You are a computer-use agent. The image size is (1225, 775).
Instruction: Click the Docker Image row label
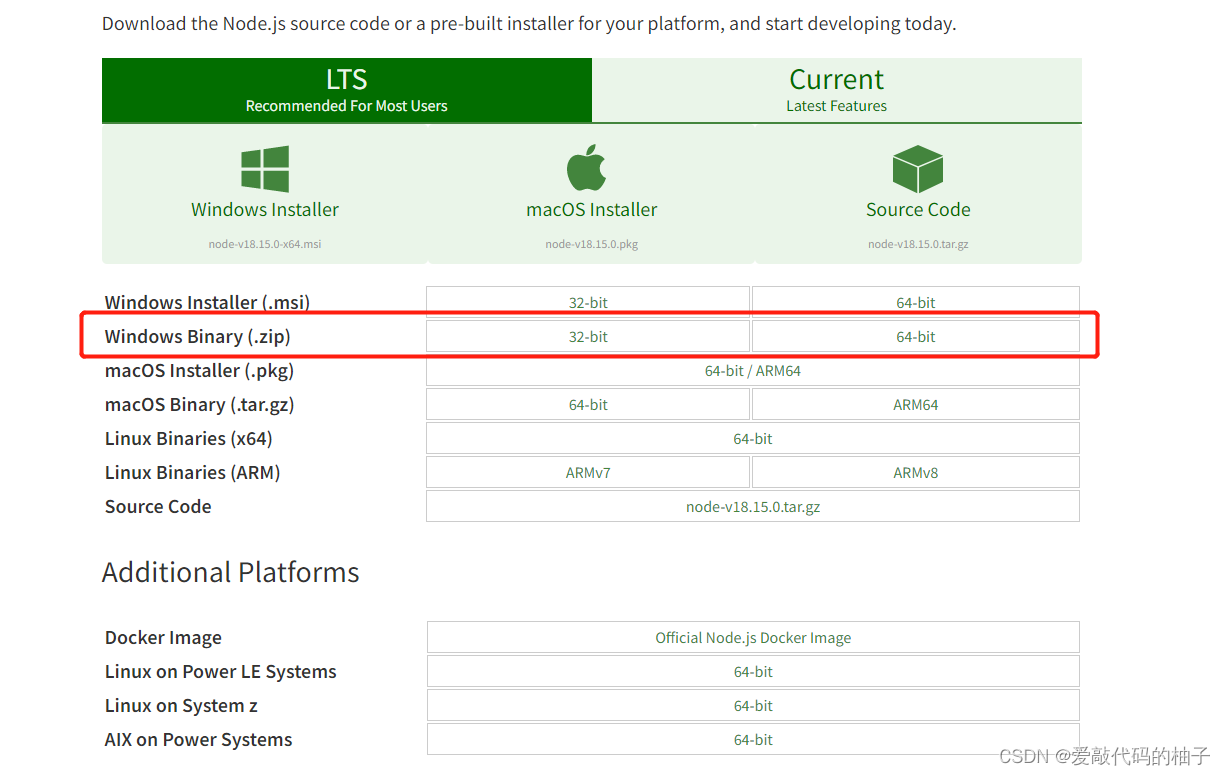pos(163,638)
